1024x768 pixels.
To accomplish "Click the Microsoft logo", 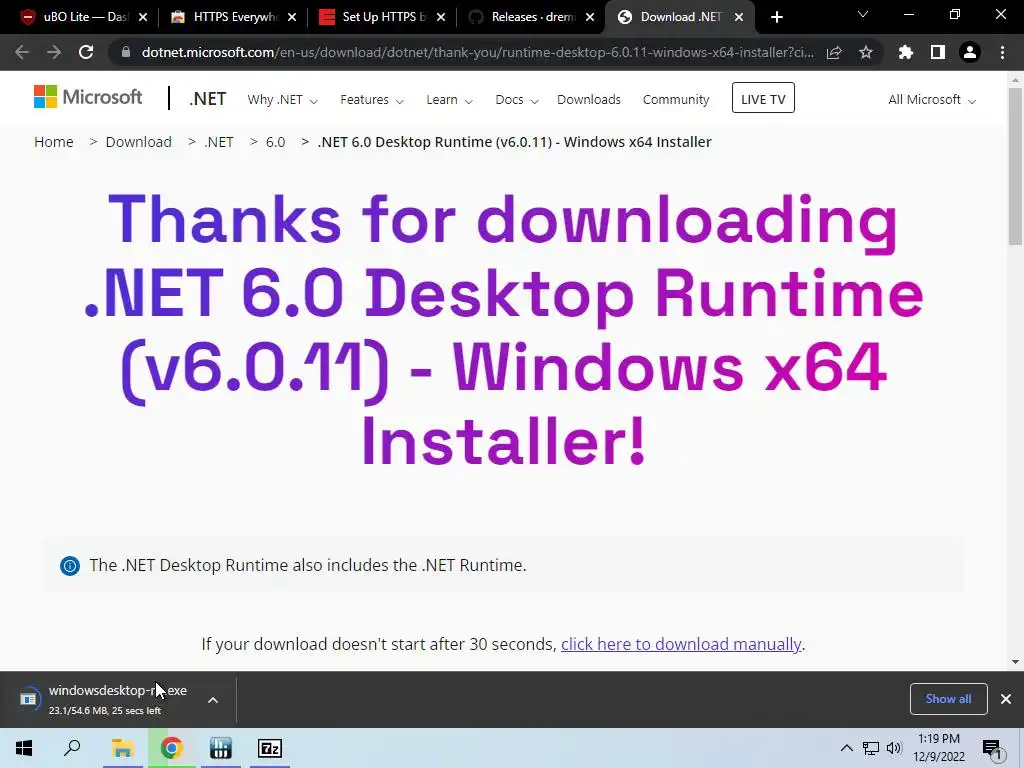I will coord(88,97).
